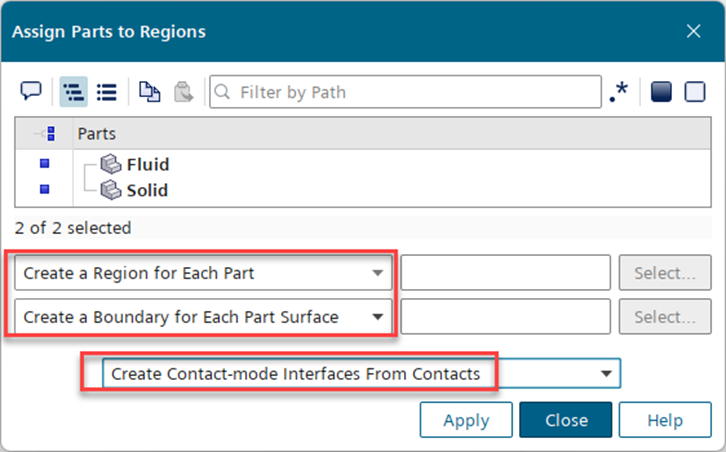Click the column selection header icon

(x=44, y=134)
